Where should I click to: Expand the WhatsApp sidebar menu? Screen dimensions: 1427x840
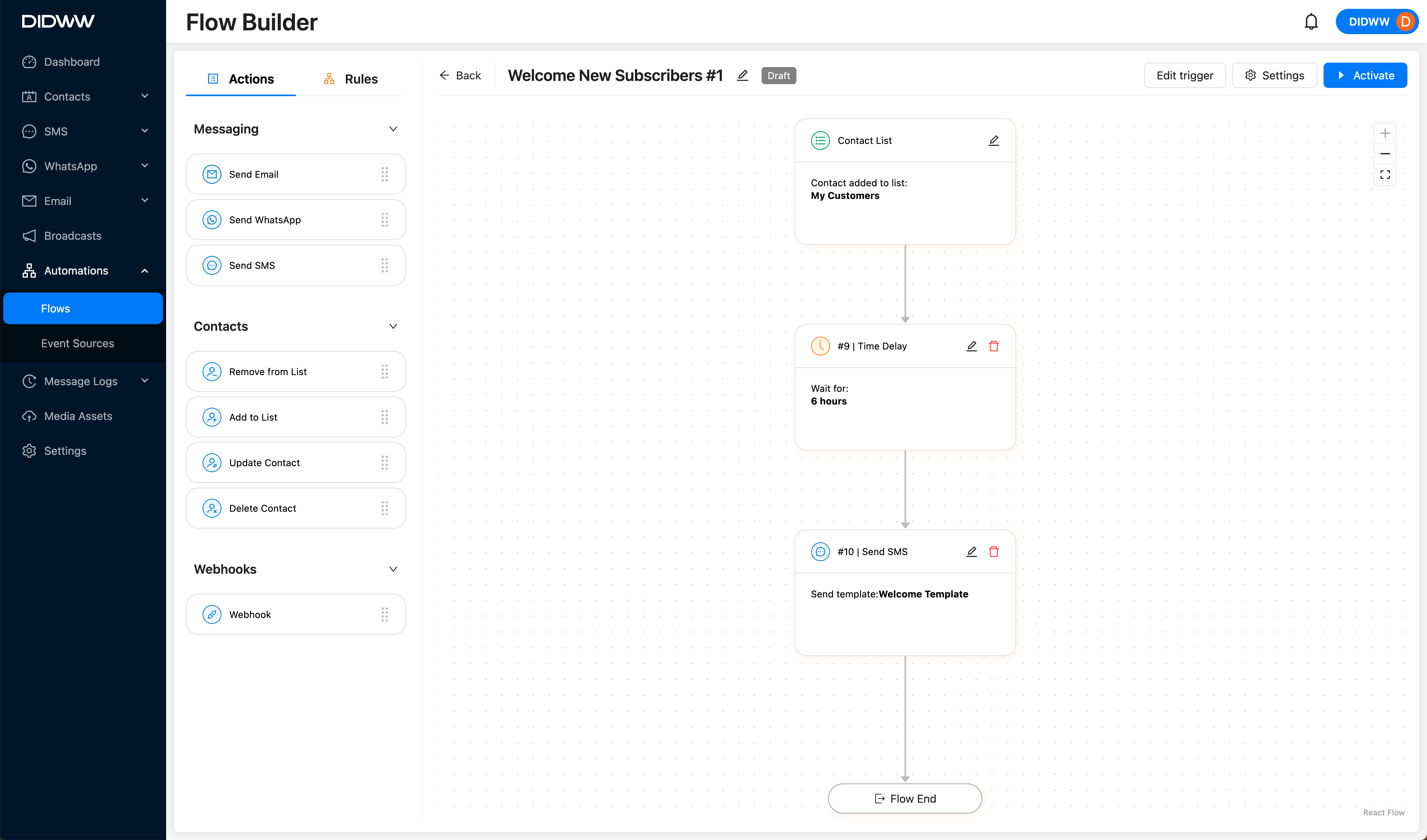(x=144, y=166)
